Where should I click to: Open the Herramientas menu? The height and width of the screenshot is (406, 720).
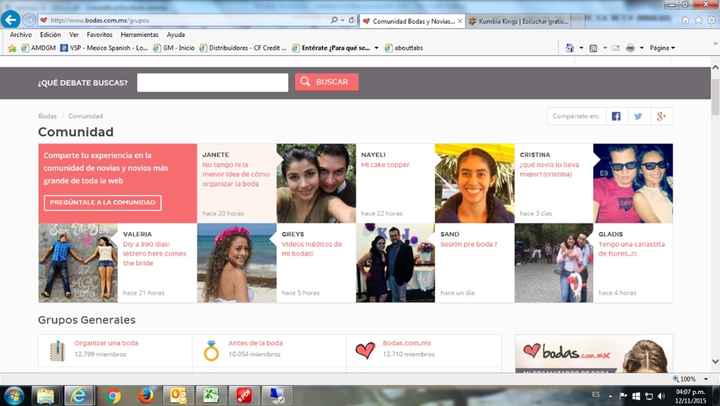pos(139,34)
